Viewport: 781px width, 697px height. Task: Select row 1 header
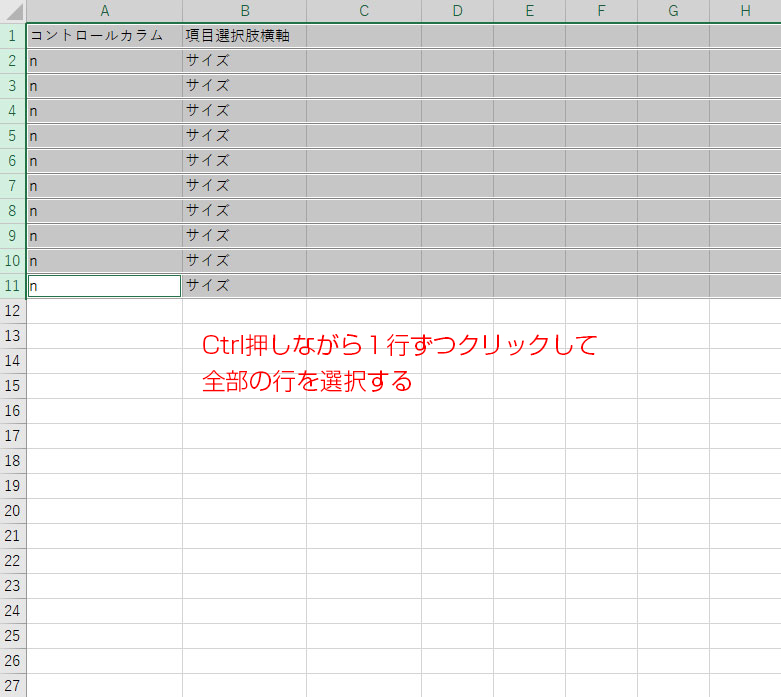pos(12,35)
